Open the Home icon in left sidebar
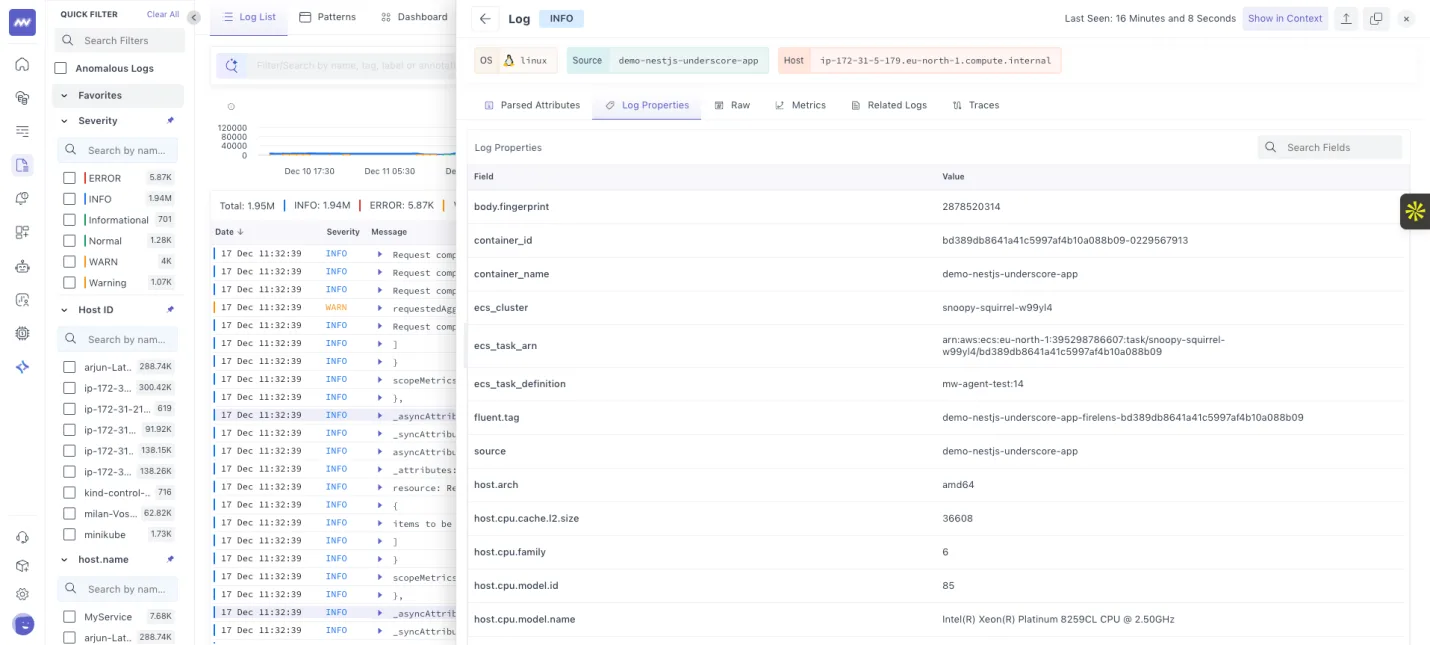1430x645 pixels. (x=22, y=65)
